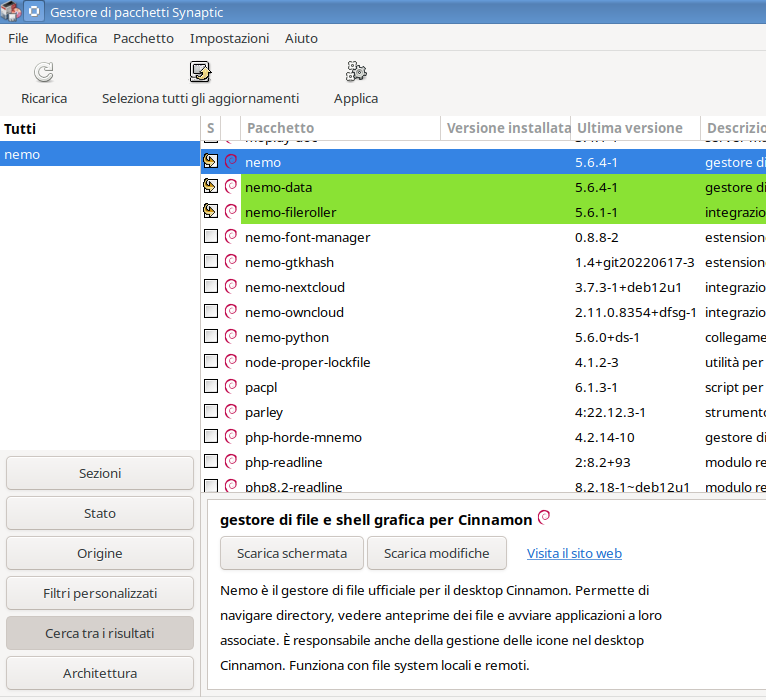Viewport: 766px width, 700px height.
Task: Tick the php-horde-mnemo checkbox
Action: coord(211,436)
